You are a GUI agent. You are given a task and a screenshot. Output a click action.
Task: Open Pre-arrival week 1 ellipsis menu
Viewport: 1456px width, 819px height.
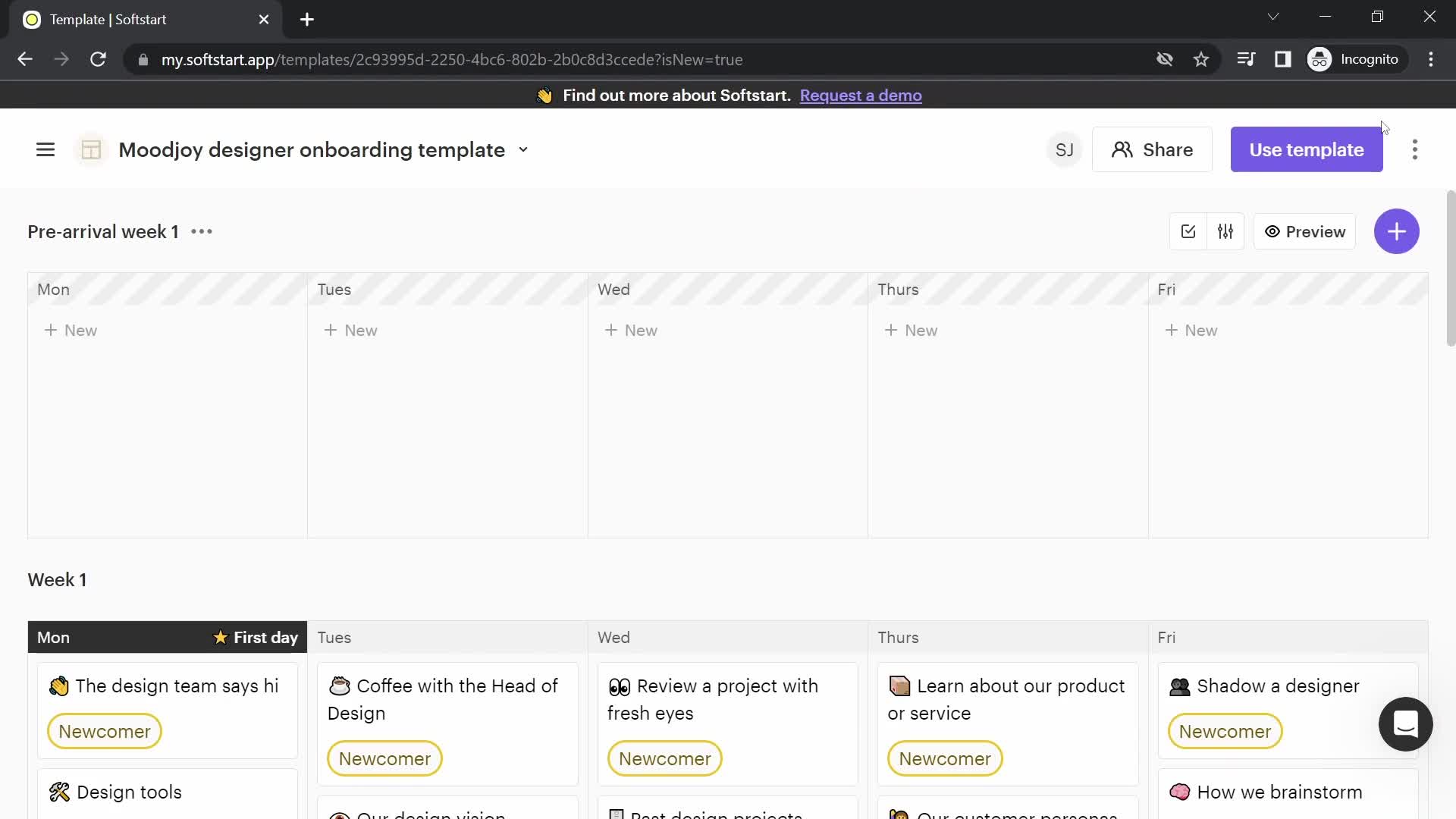(x=202, y=232)
